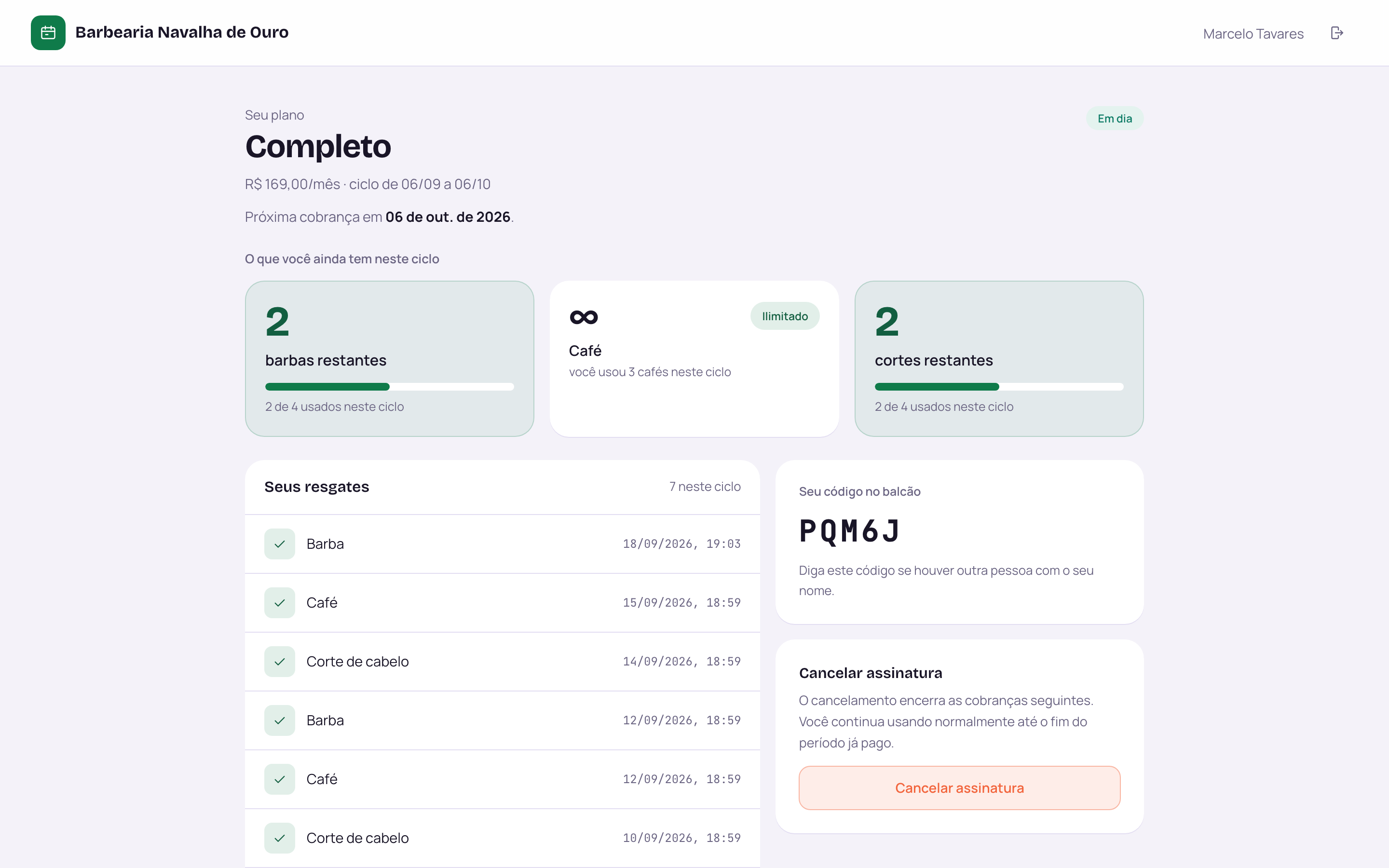Click timestamp 14/09/2026, 18:59
Screen dimensions: 1389x868
(x=681, y=661)
